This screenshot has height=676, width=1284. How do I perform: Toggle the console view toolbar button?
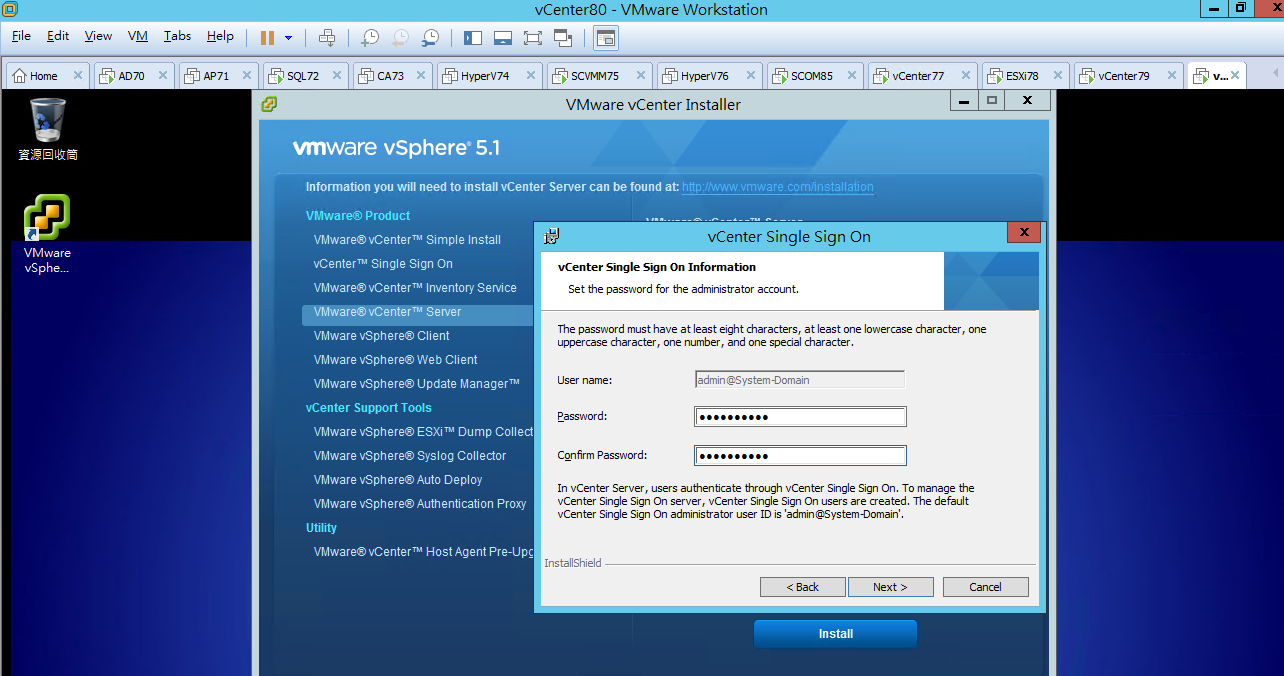click(x=606, y=38)
